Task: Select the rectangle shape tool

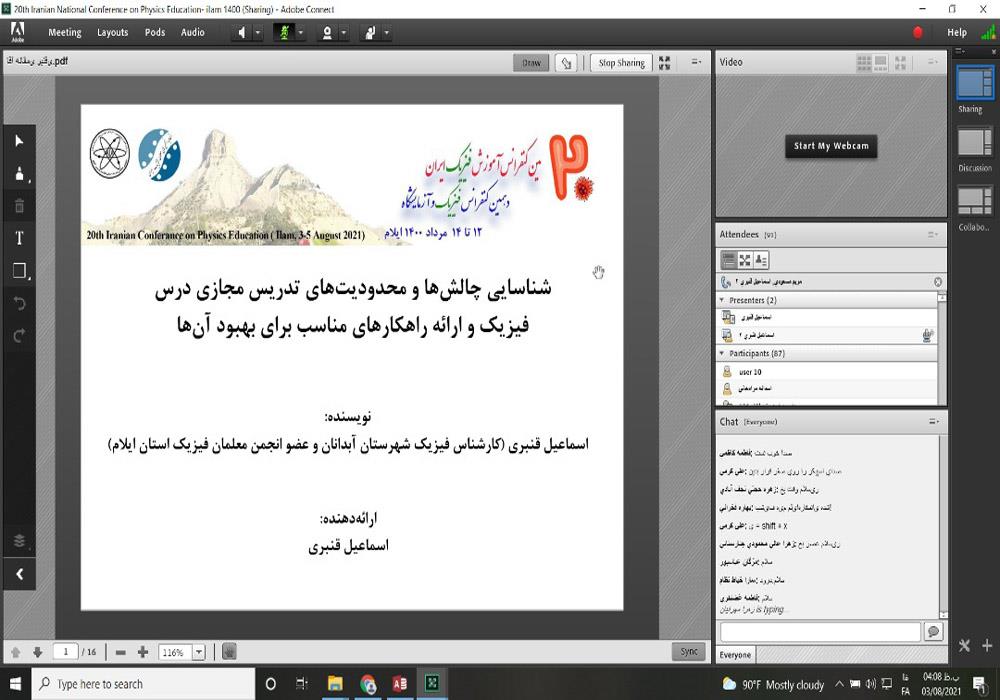Action: (x=18, y=271)
